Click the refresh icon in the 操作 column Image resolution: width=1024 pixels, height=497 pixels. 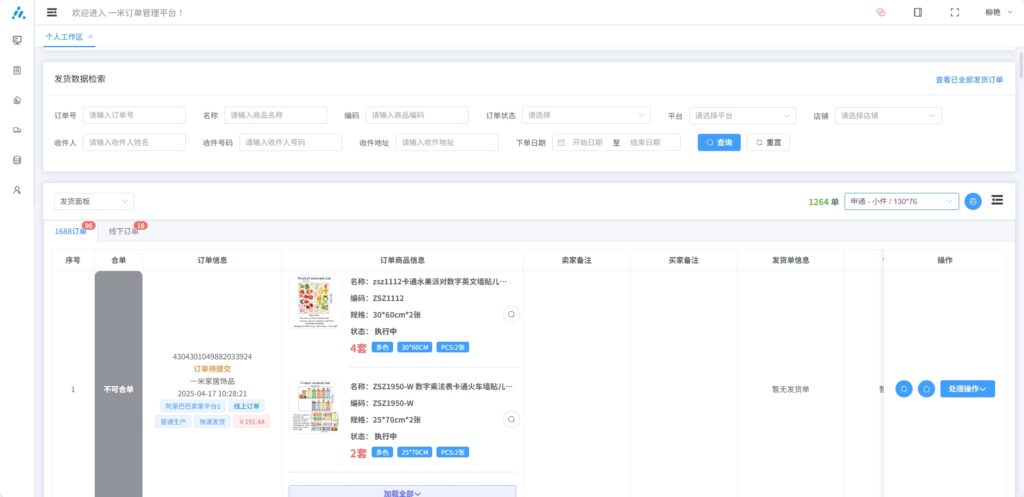point(904,389)
